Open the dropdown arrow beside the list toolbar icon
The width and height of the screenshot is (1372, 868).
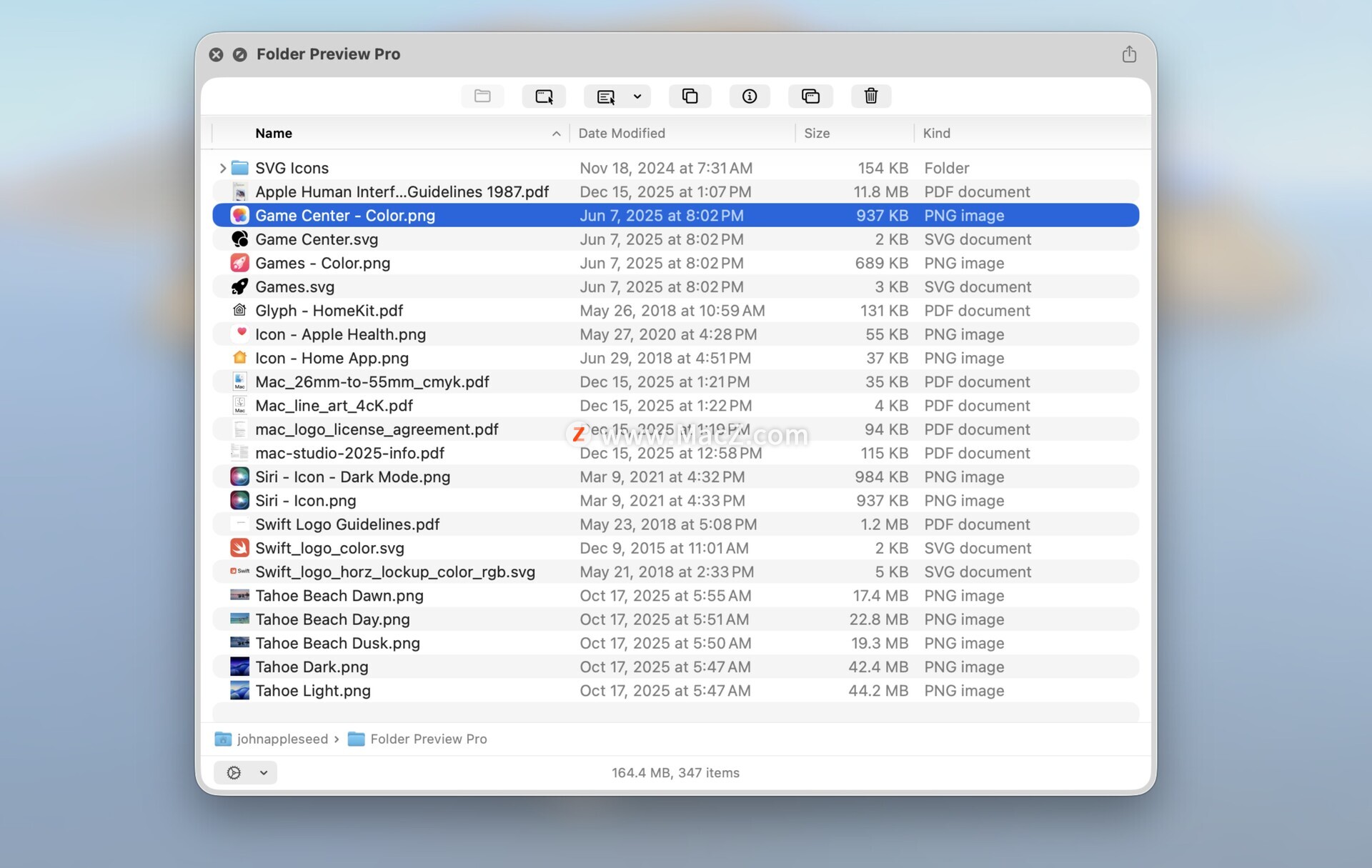click(x=637, y=96)
